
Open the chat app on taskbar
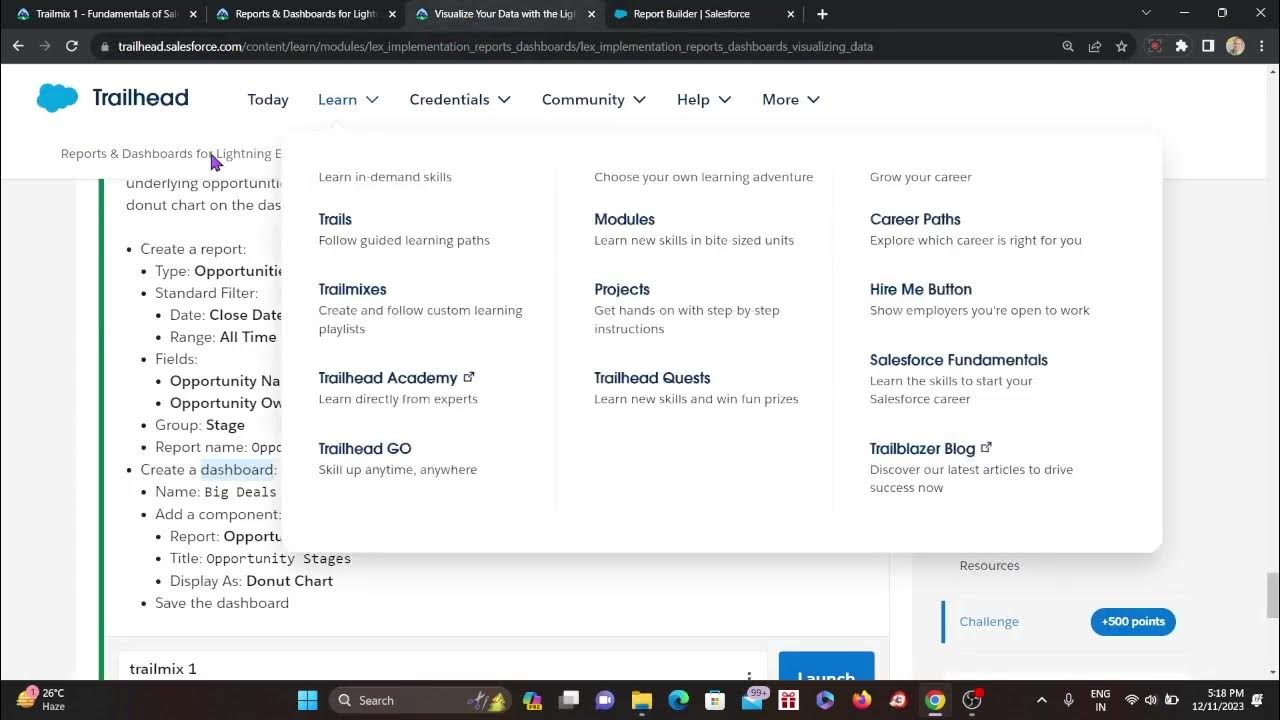(x=604, y=700)
